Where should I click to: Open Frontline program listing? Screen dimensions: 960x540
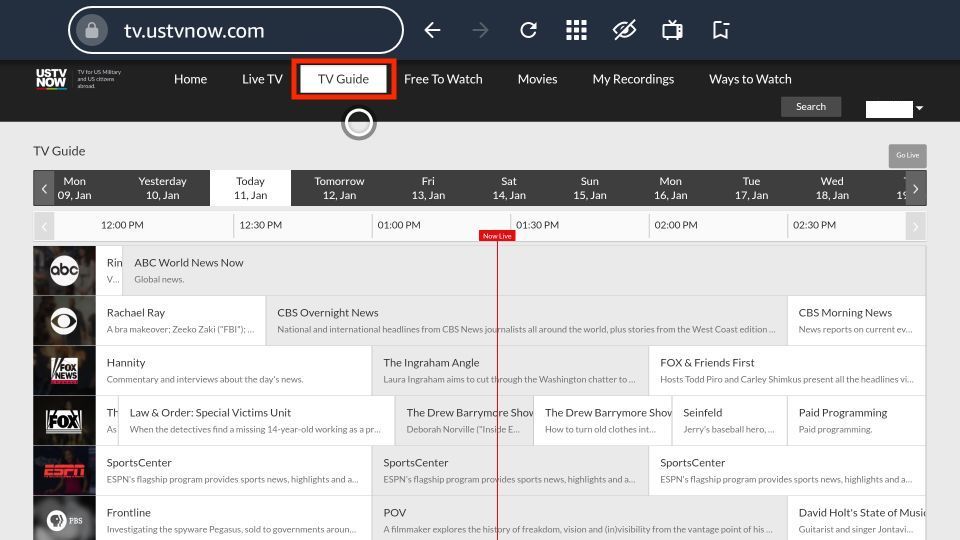pyautogui.click(x=233, y=519)
